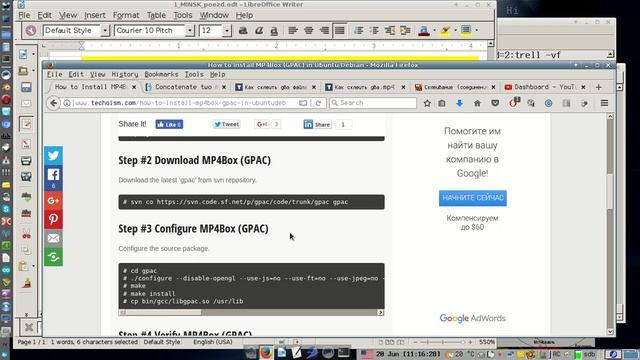Viewport: 640px width, 360px height.
Task: Bookmark this page with star icon
Action: 427,103
